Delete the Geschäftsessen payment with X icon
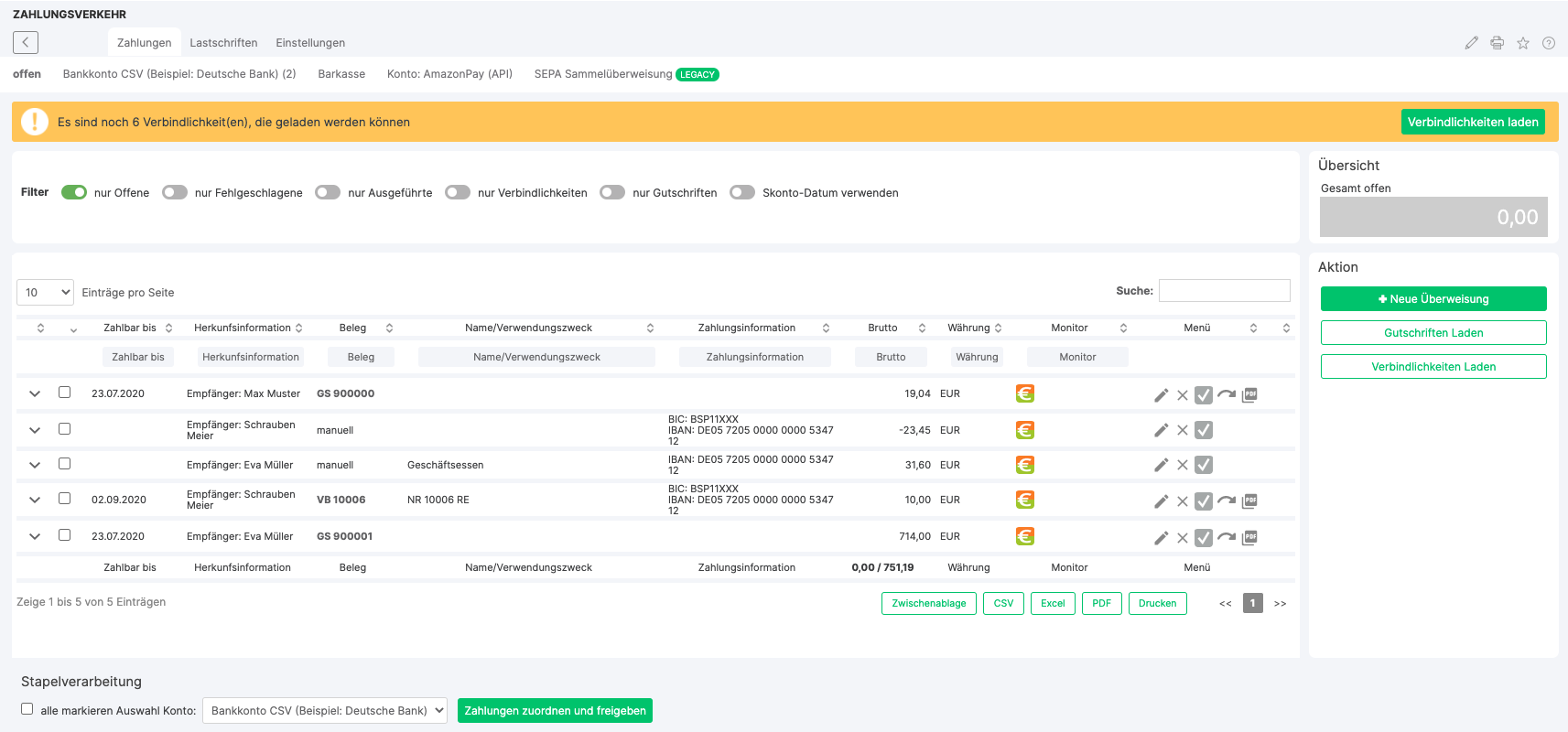Viewport: 1568px width, 732px height. click(1183, 466)
